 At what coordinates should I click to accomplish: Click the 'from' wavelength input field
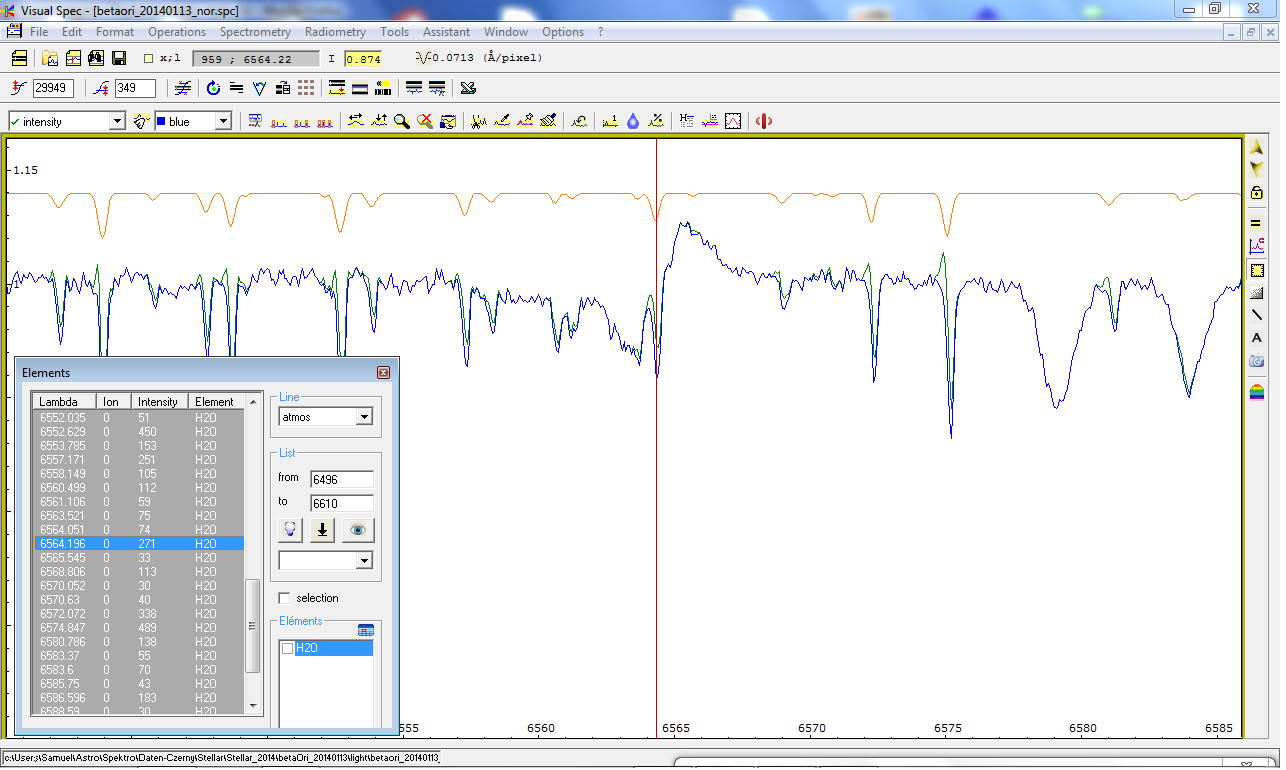[x=341, y=480]
